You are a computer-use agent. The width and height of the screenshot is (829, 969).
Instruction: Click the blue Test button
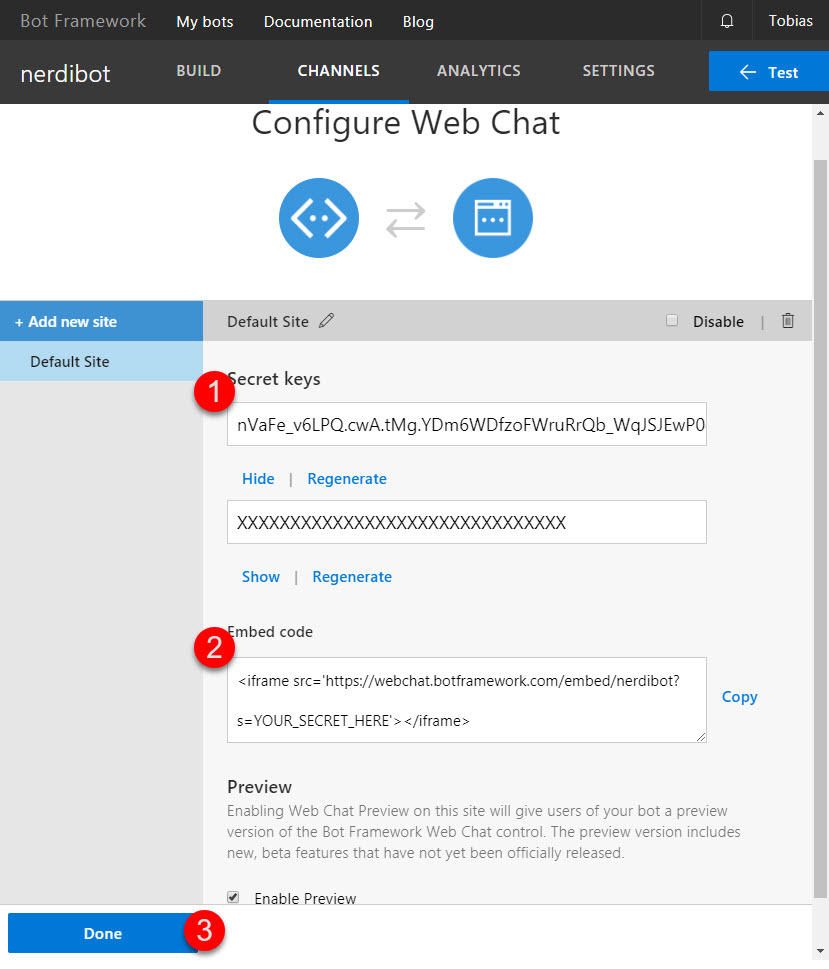click(768, 72)
